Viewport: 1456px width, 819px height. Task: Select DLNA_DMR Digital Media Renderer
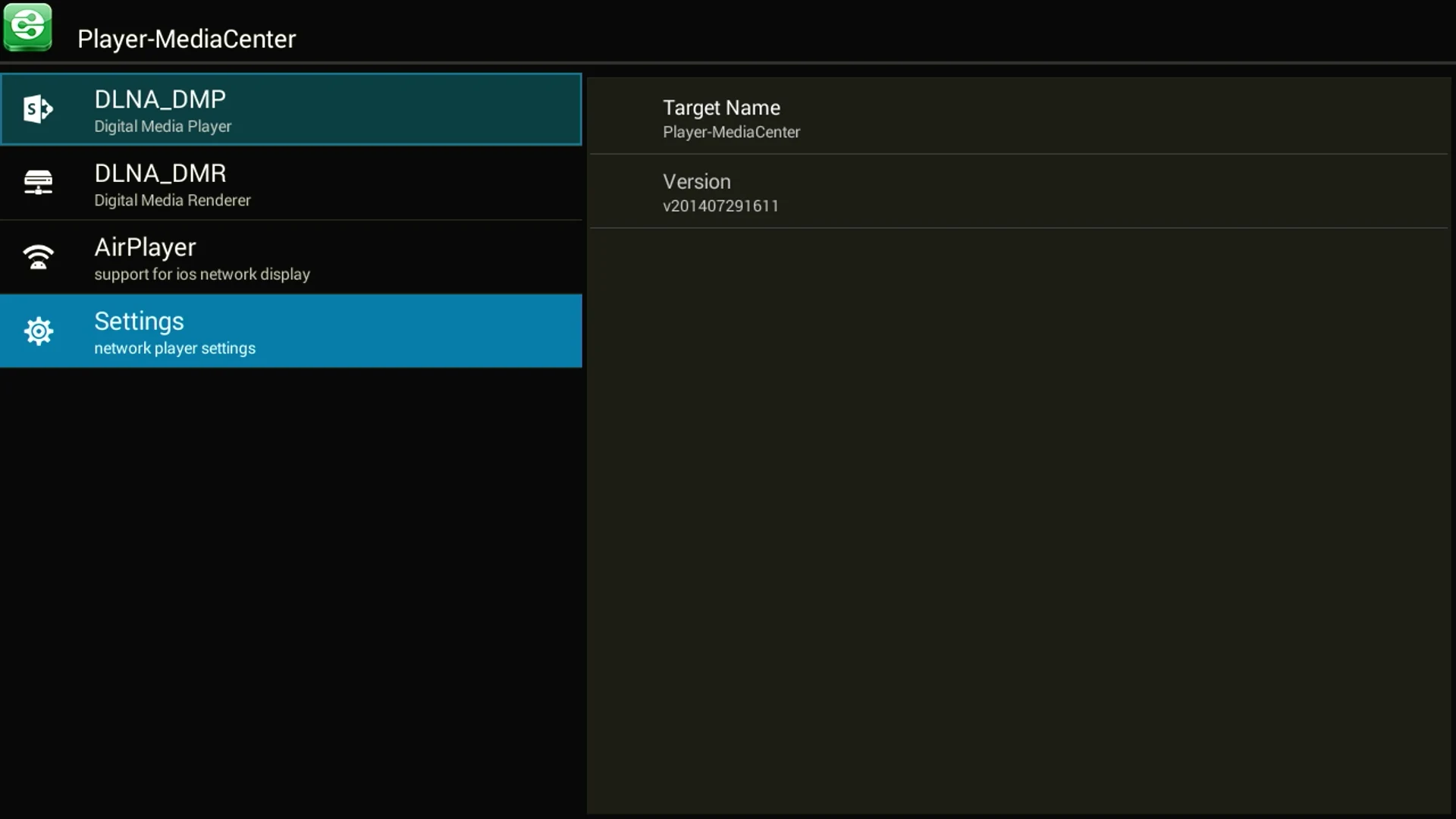click(291, 183)
